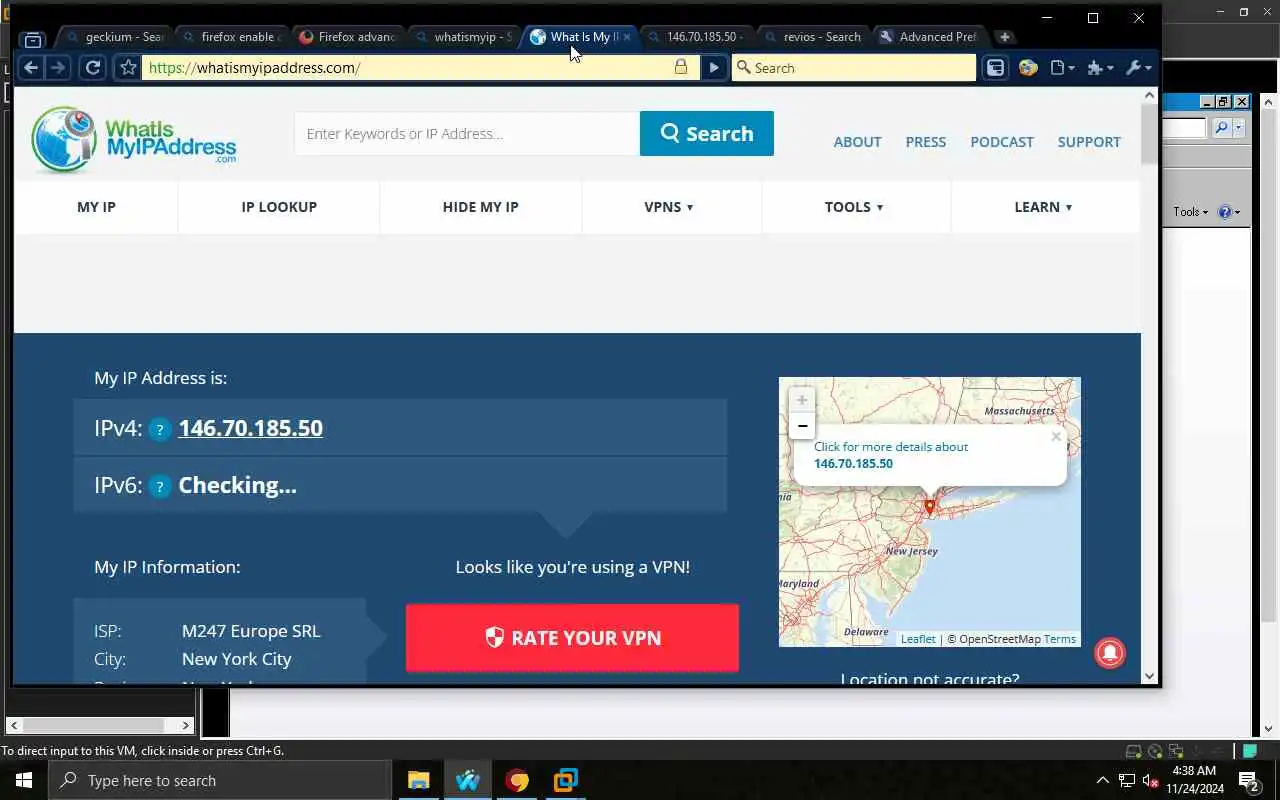This screenshot has height=800, width=1280.
Task: Click the WhatIsMyIPAddress.com logo
Action: tap(134, 139)
